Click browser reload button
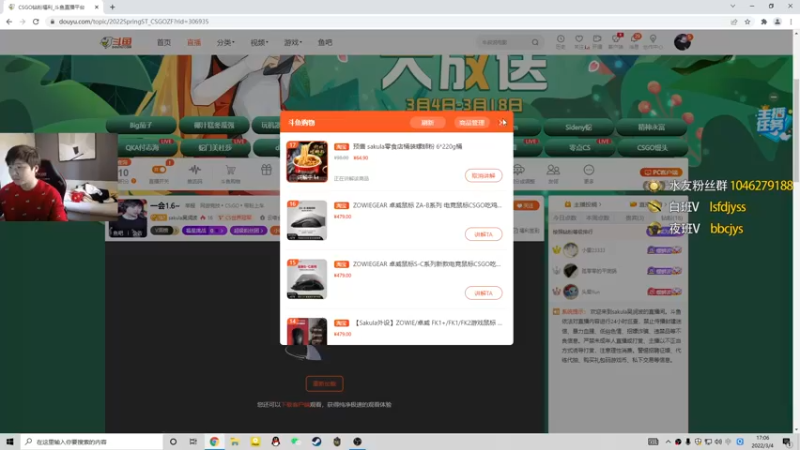Screen dimensions: 800x450 (36, 21)
